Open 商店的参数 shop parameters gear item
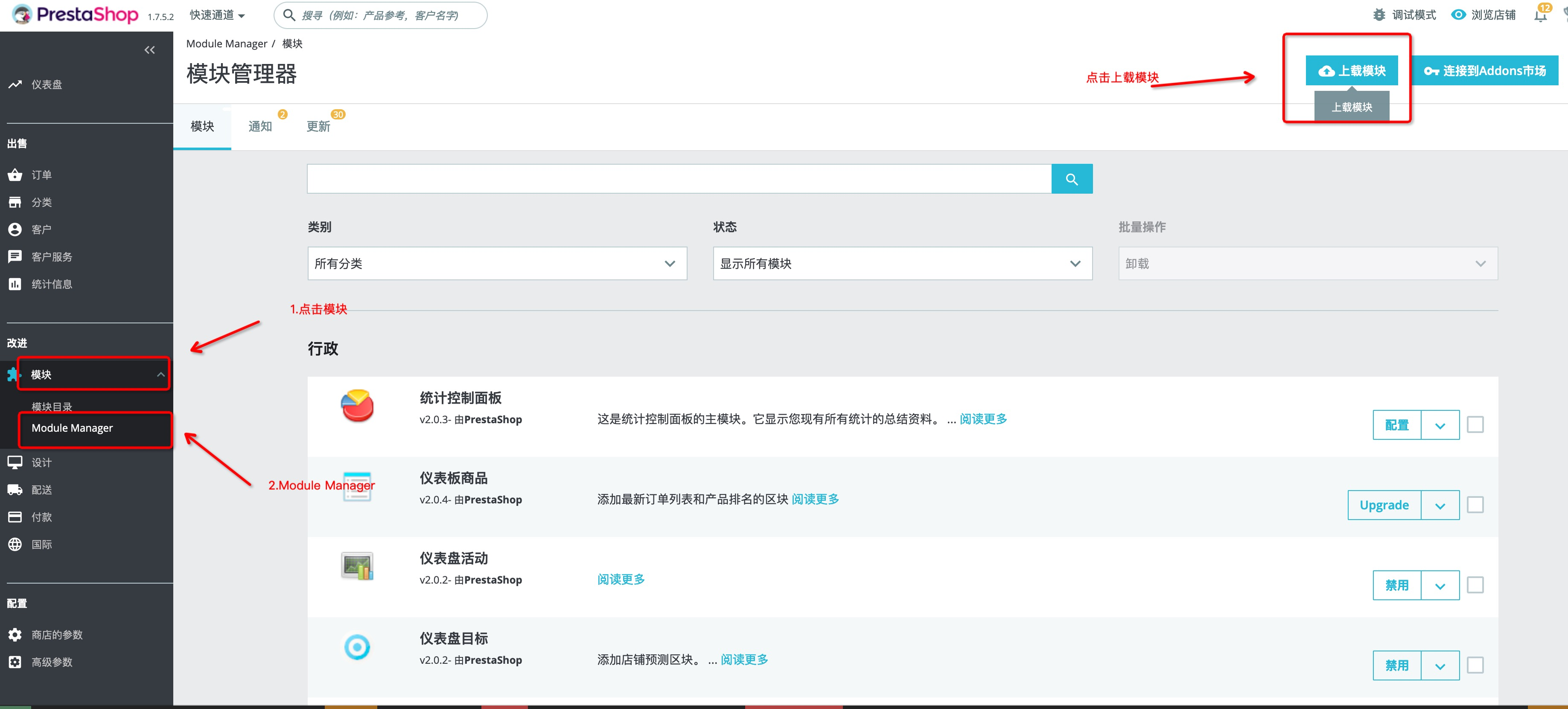Screen dimensions: 1568x709 point(57,635)
